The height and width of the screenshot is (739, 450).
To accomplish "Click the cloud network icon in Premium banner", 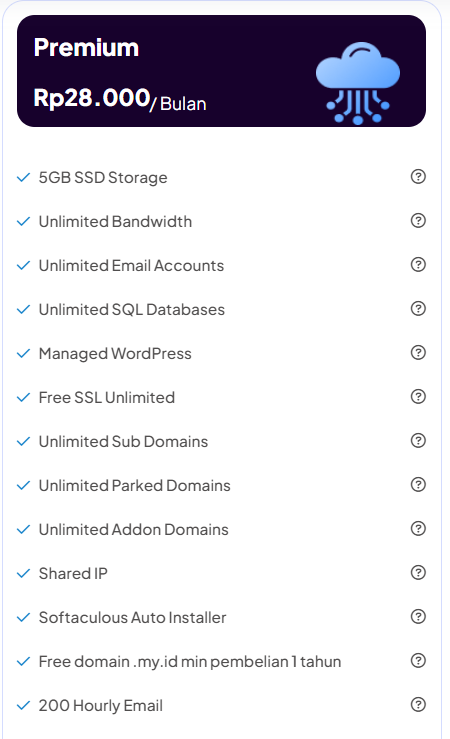I will tap(358, 83).
